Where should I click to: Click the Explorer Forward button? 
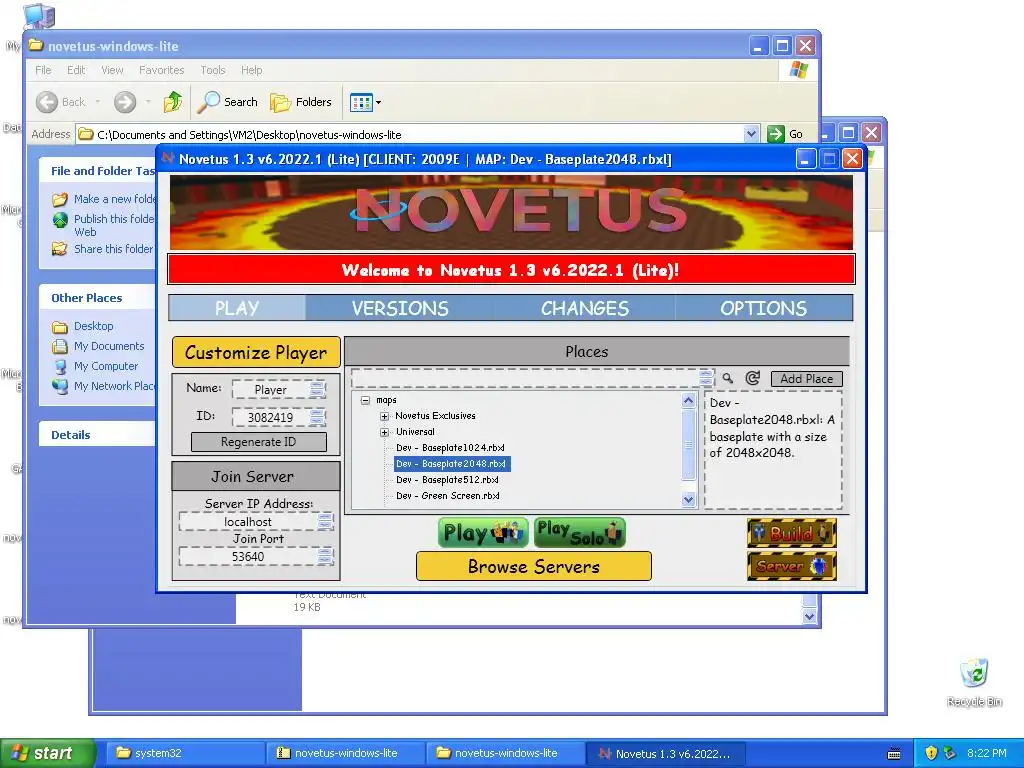(125, 102)
